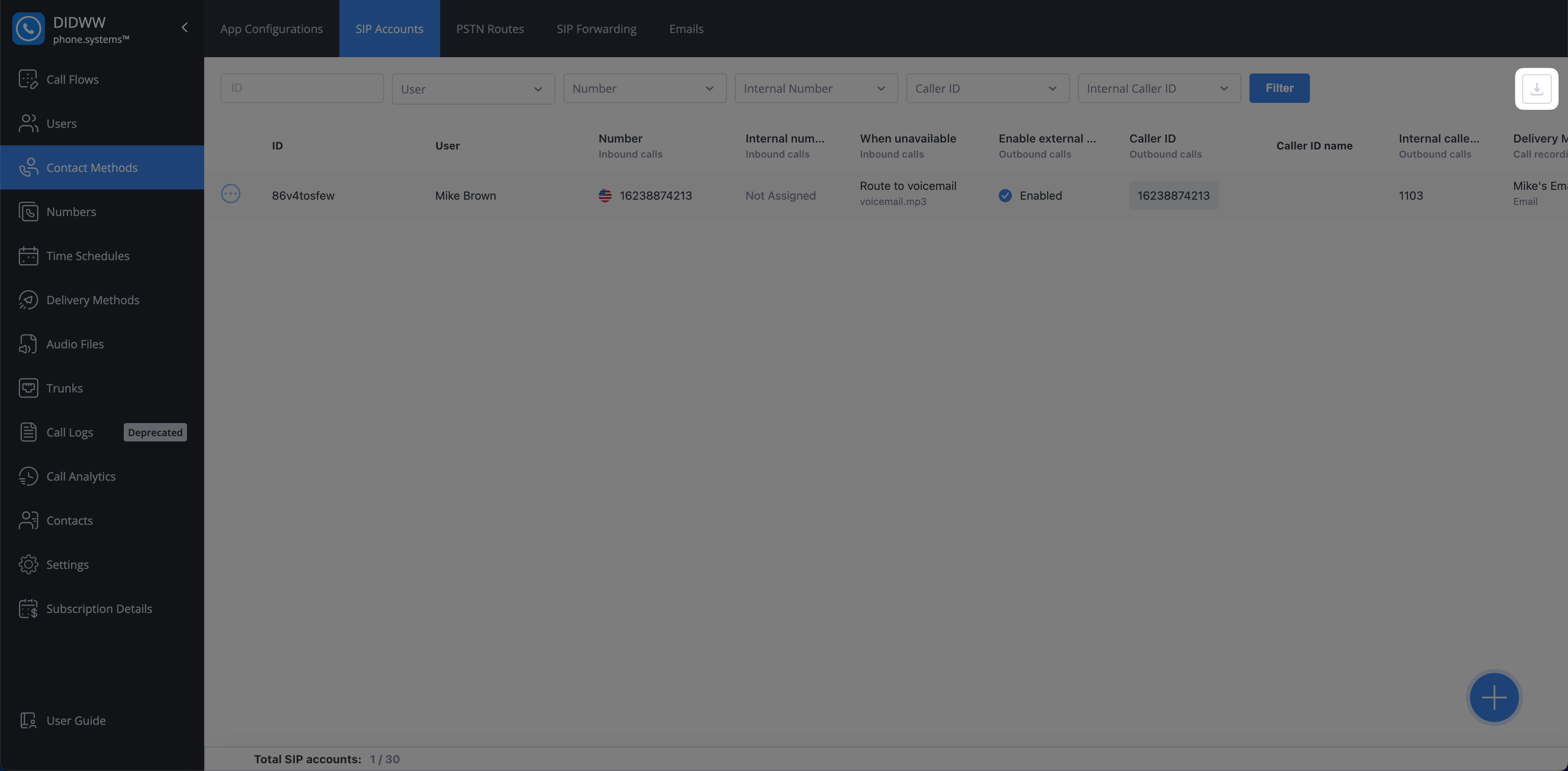Click the Subscription Details icon
Image resolution: width=1568 pixels, height=771 pixels.
pyautogui.click(x=28, y=609)
